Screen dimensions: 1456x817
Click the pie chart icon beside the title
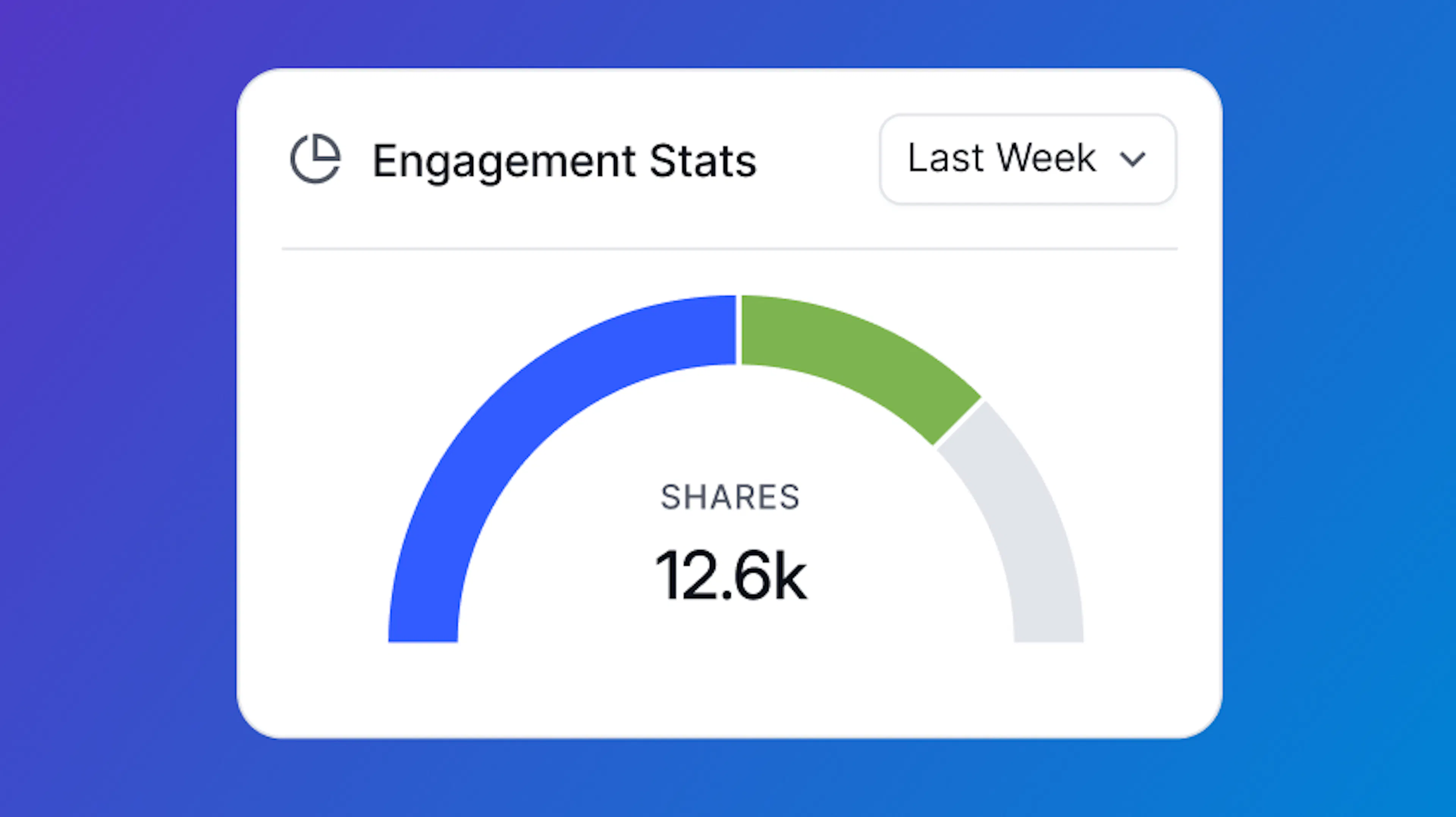coord(315,159)
